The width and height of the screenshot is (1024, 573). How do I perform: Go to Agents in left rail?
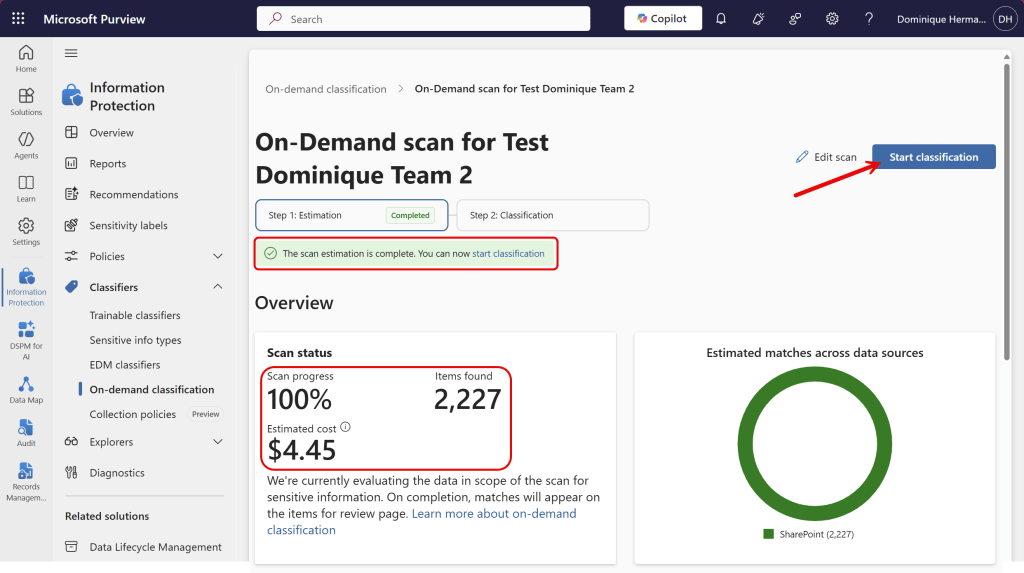26,145
